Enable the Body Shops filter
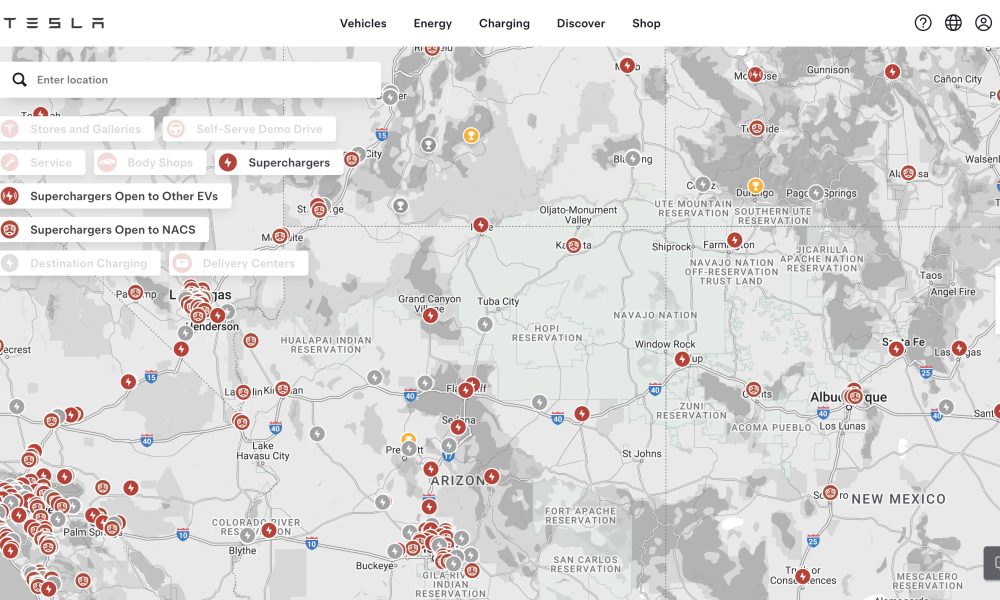The width and height of the screenshot is (1000, 600). pos(151,163)
